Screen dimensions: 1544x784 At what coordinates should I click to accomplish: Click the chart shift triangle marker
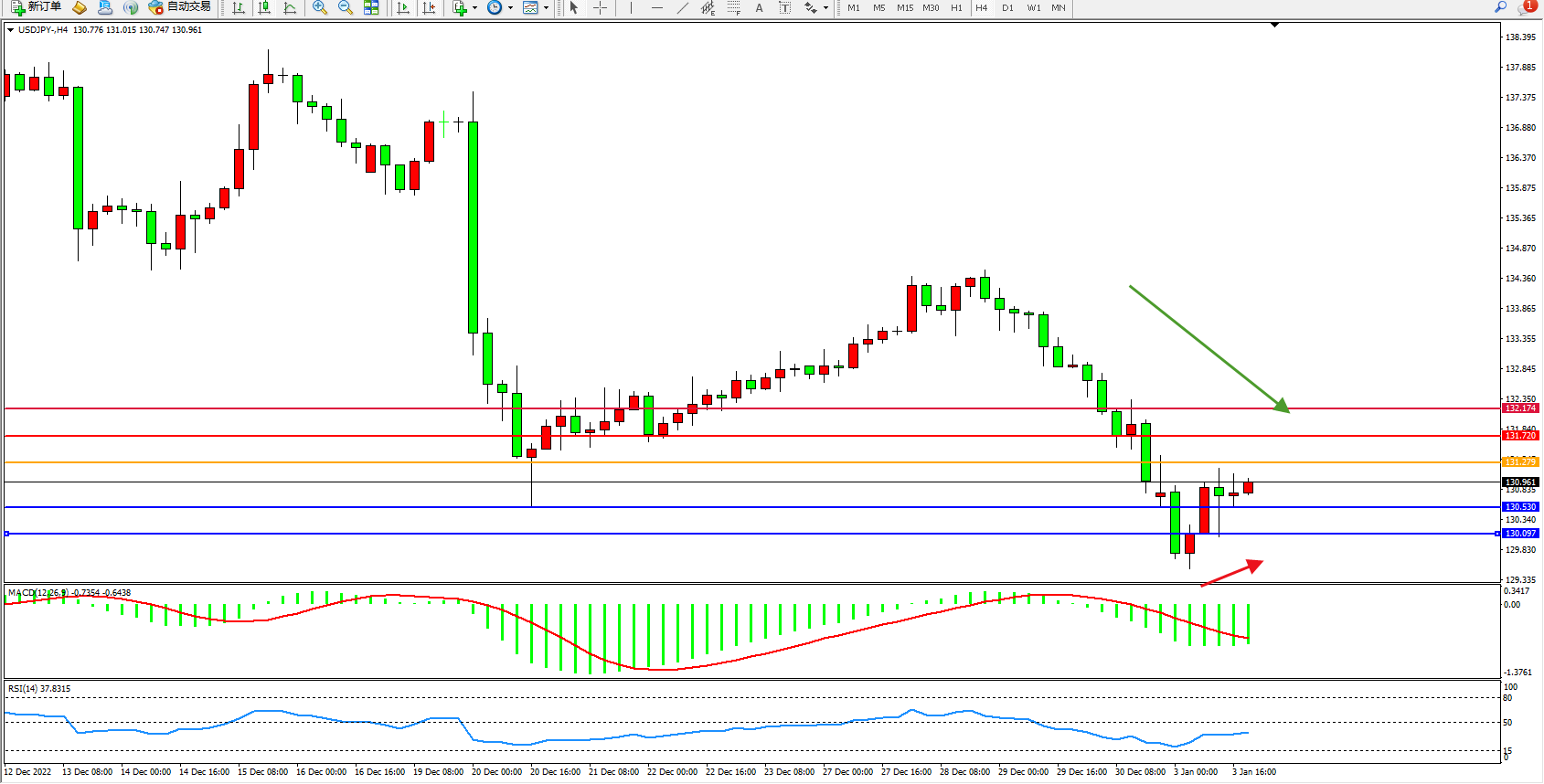click(x=1274, y=26)
